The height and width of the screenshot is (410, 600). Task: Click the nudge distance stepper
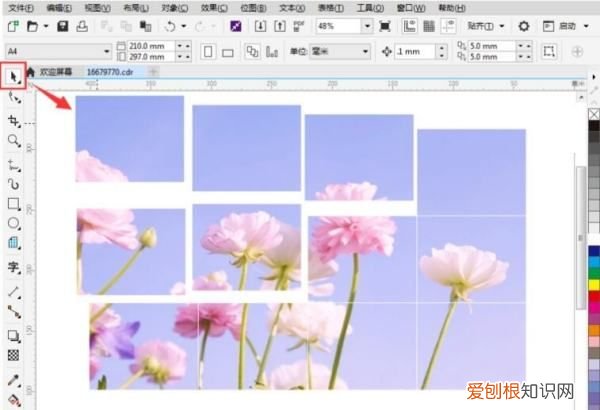coord(442,51)
